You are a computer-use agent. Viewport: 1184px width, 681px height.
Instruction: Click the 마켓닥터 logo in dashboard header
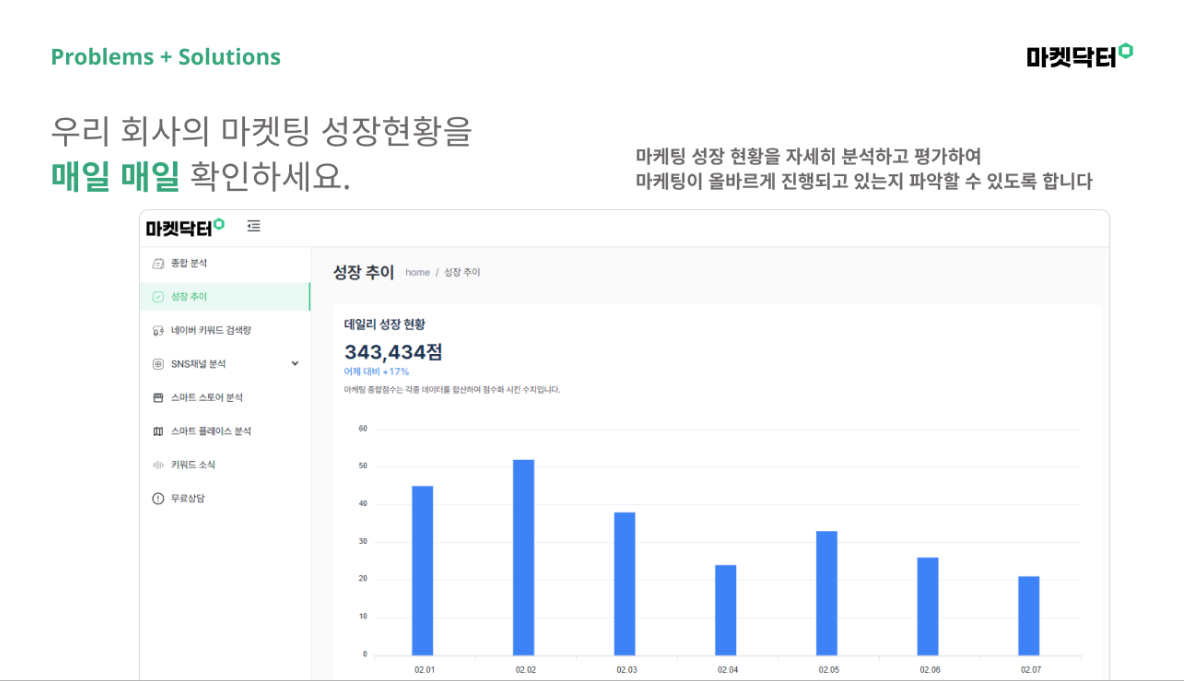[x=185, y=227]
